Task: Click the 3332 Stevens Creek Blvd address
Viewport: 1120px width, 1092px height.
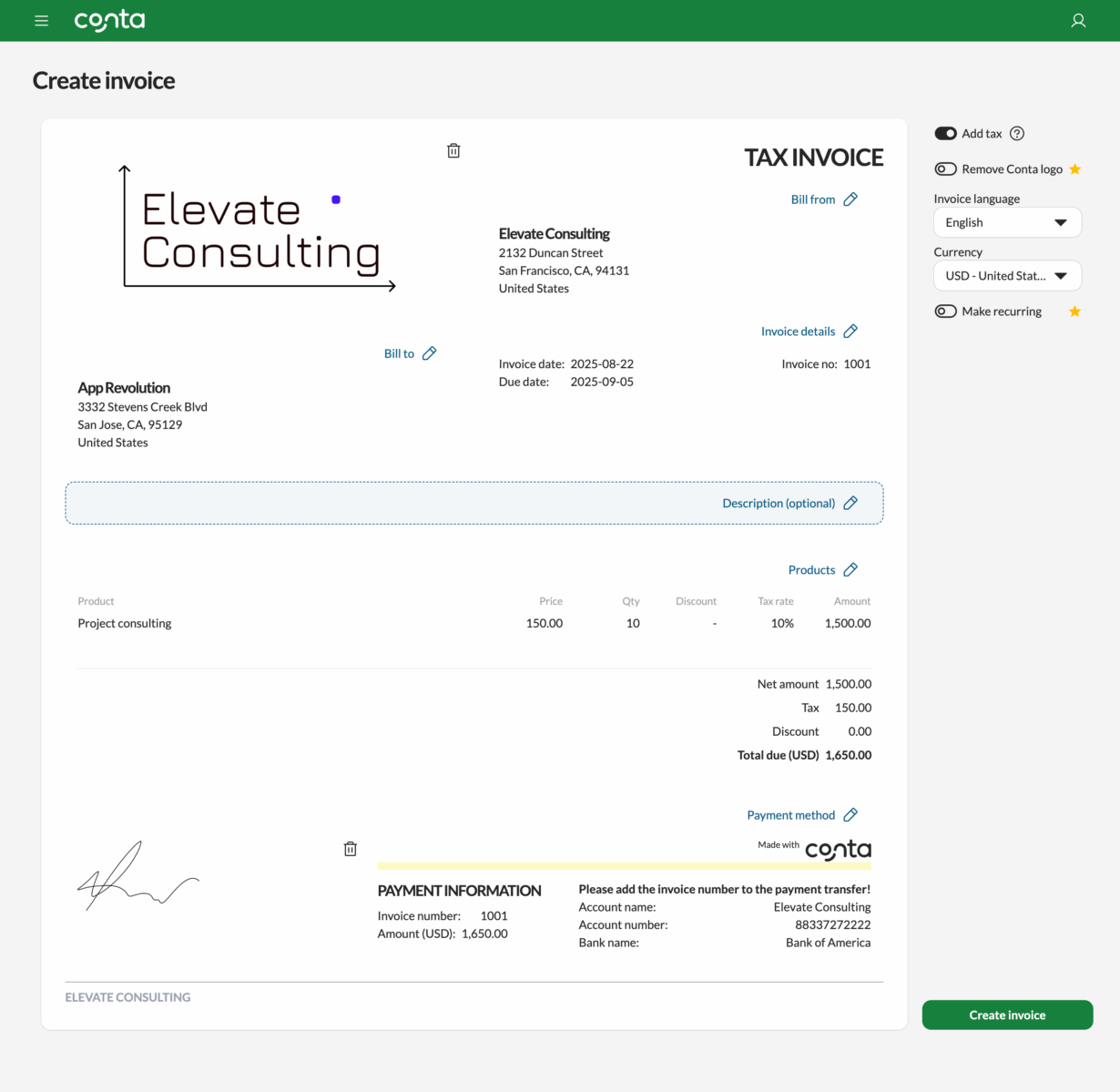Action: click(x=142, y=407)
